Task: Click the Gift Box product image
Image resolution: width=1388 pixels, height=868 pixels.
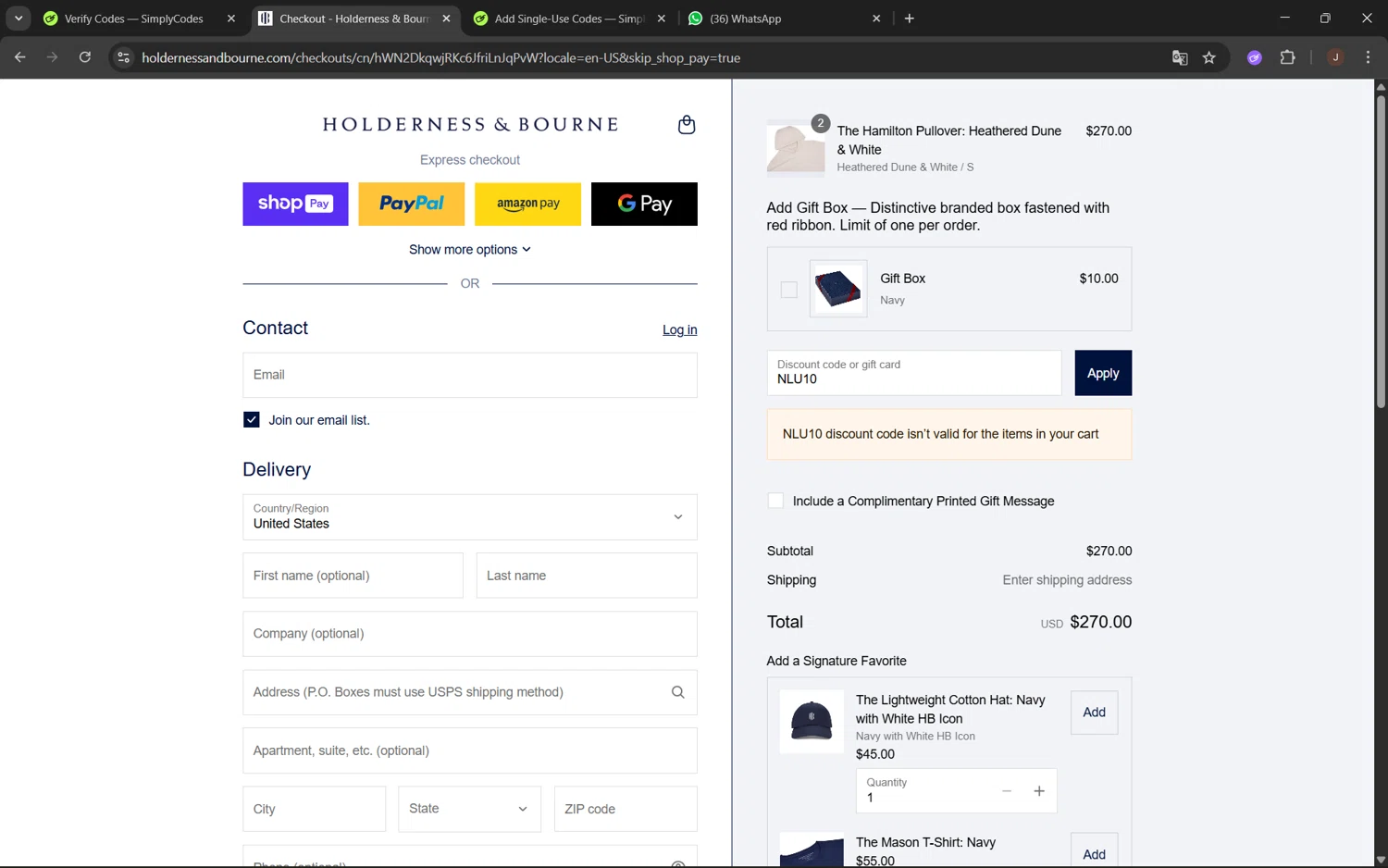Action: point(838,289)
